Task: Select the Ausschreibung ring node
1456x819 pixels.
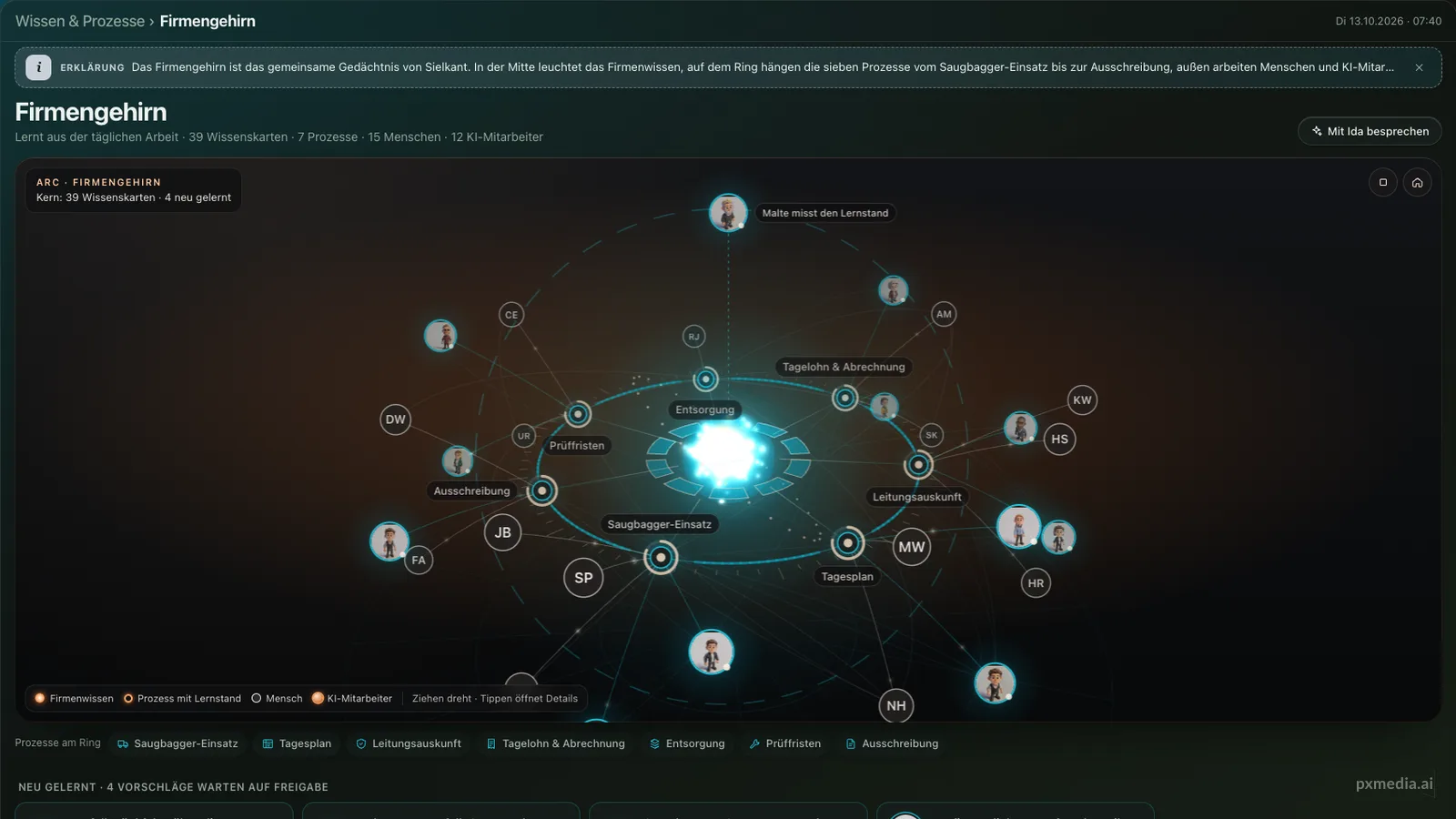Action: click(x=541, y=490)
